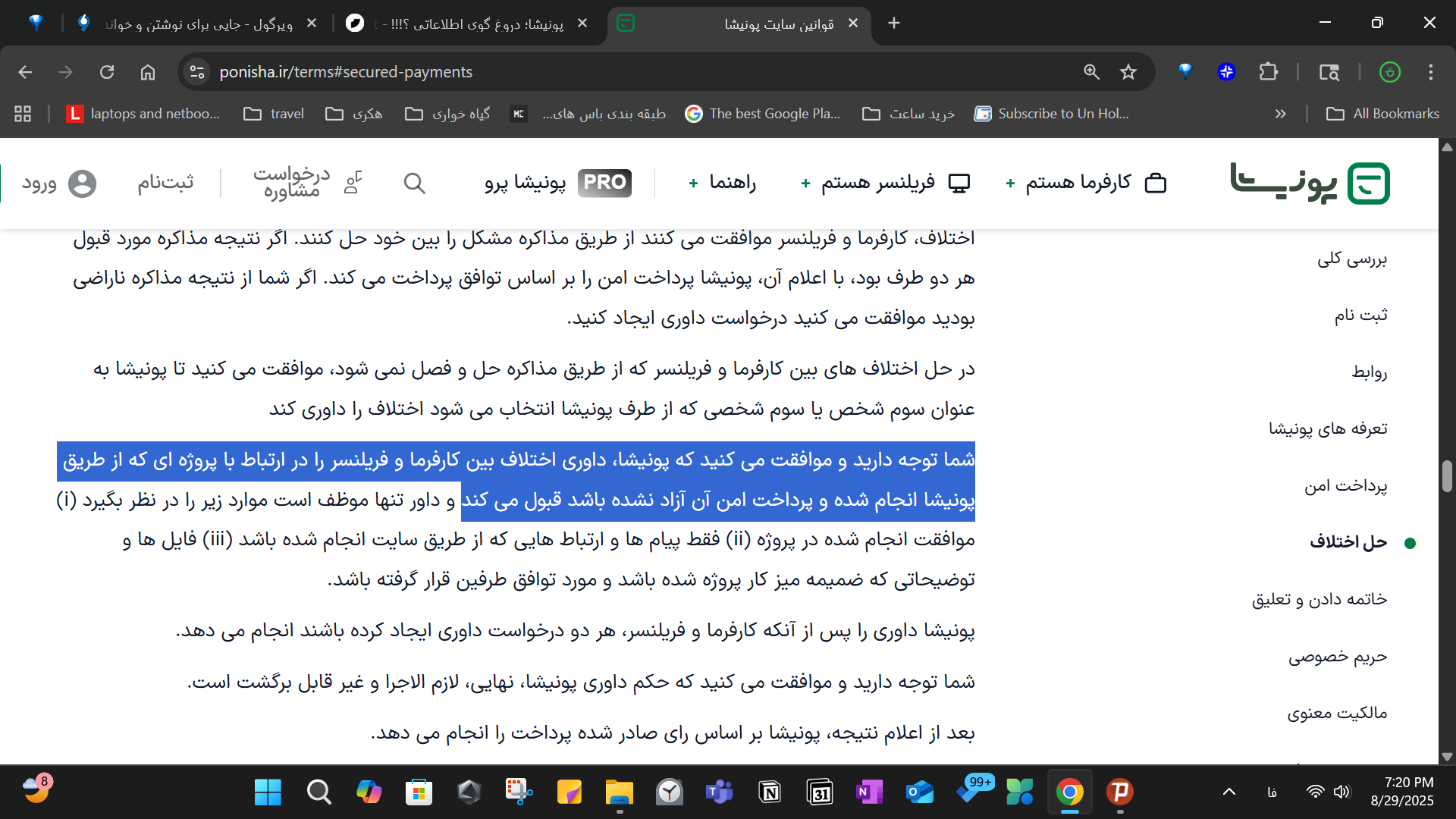Open the browser home page
The image size is (1456, 819).
pos(148,72)
